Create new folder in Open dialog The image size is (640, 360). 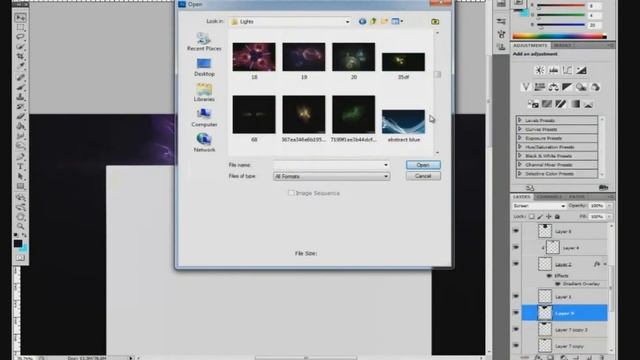tap(384, 21)
